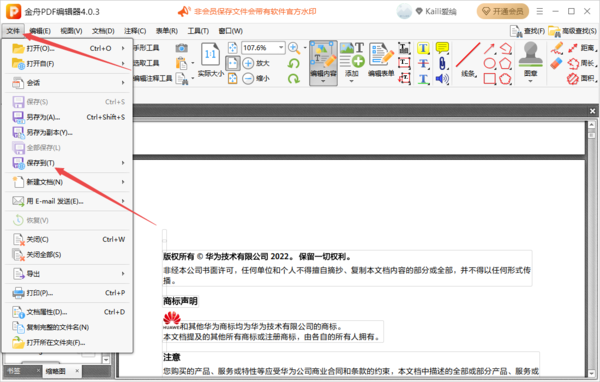Screen dimensions: 600x382
Task: Expand the New Document (新建文档) submenu arrow
Action: [123, 182]
